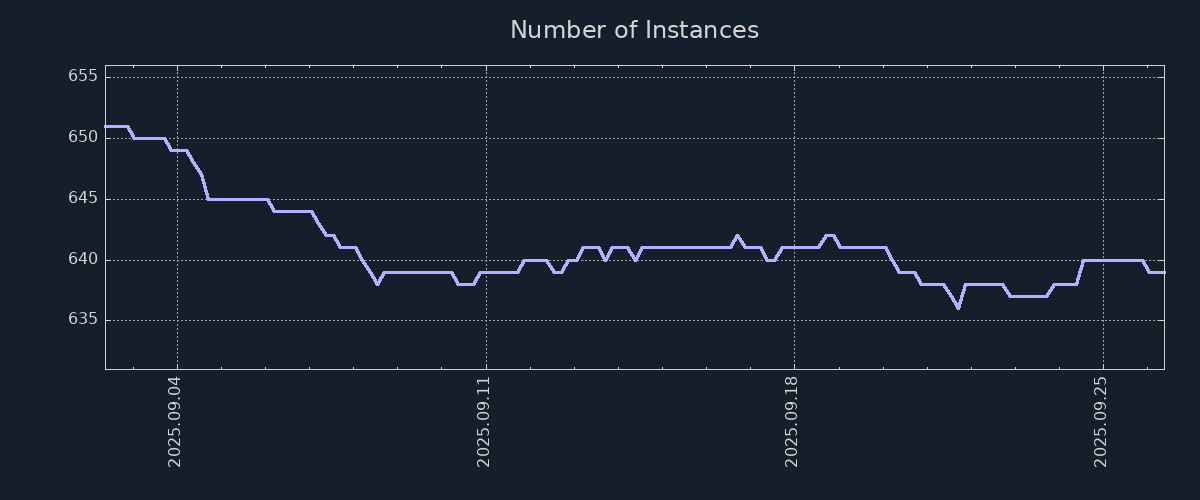Select the 640 y-axis tick label

click(82, 259)
